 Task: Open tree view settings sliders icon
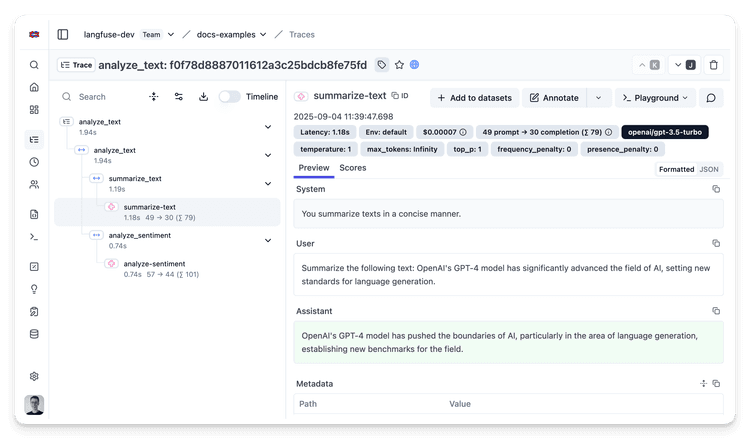[178, 97]
